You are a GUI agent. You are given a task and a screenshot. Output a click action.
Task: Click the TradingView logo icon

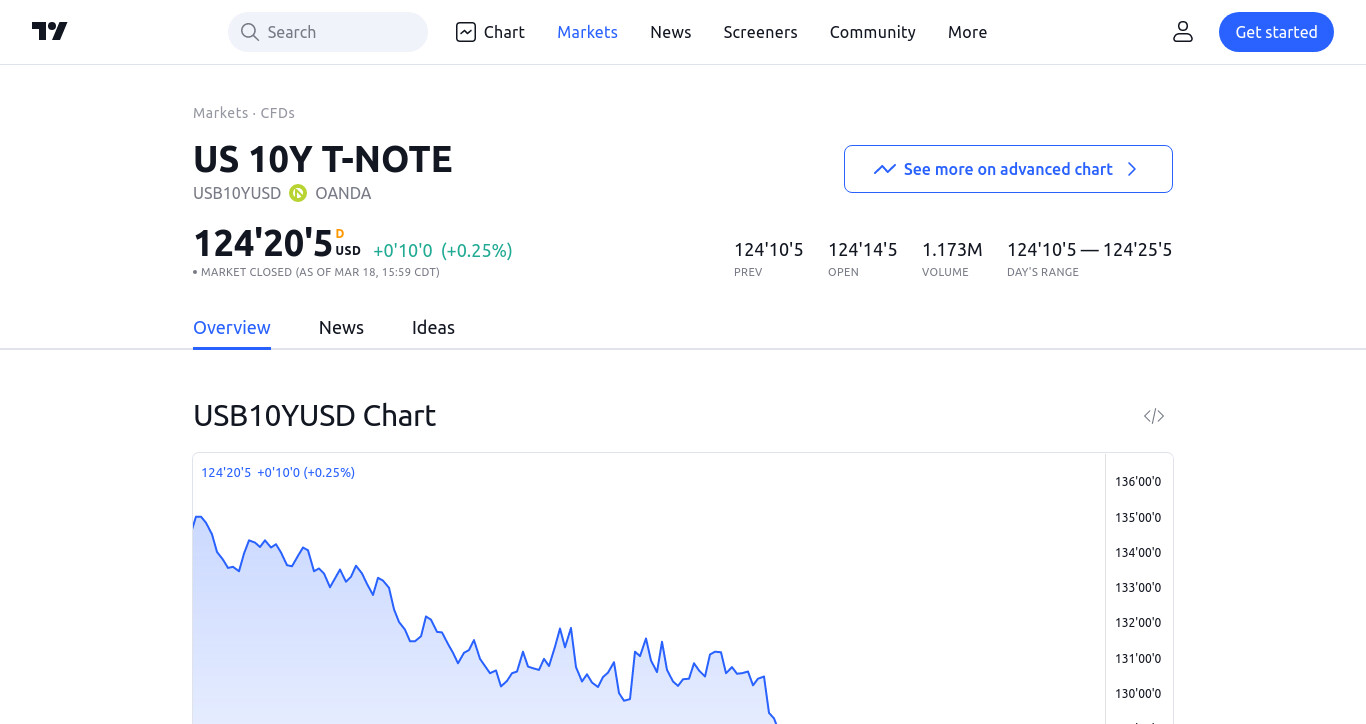point(50,32)
